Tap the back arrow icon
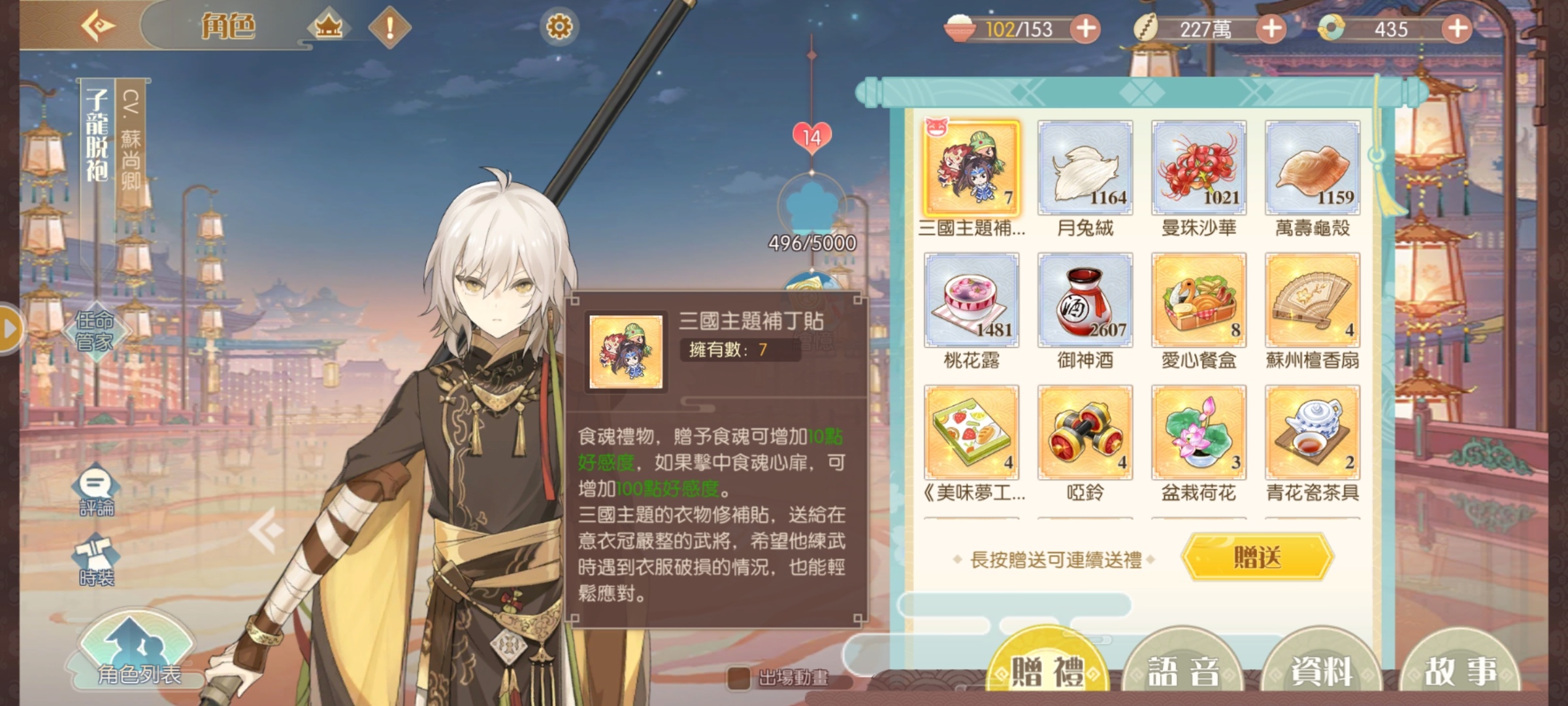 98,26
